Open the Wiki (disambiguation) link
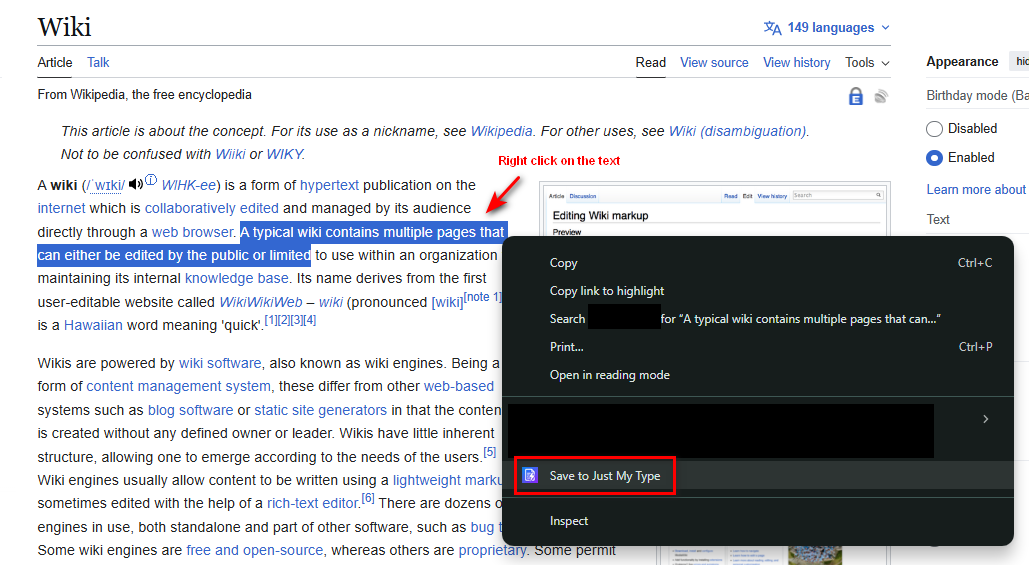Screen dimensions: 1029x565 coord(737,131)
